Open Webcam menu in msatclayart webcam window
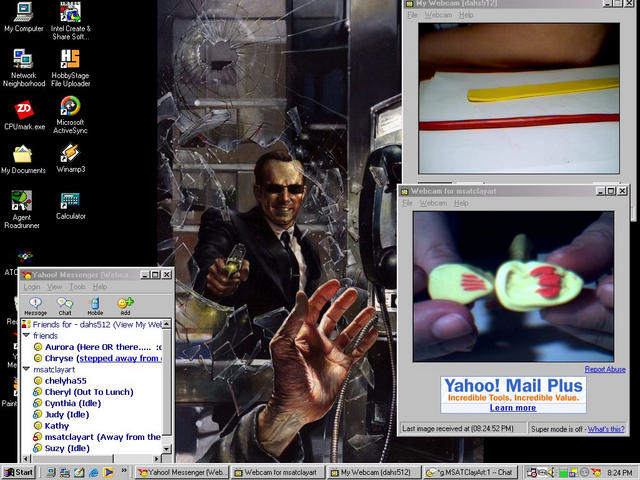The height and width of the screenshot is (480, 640). (433, 203)
